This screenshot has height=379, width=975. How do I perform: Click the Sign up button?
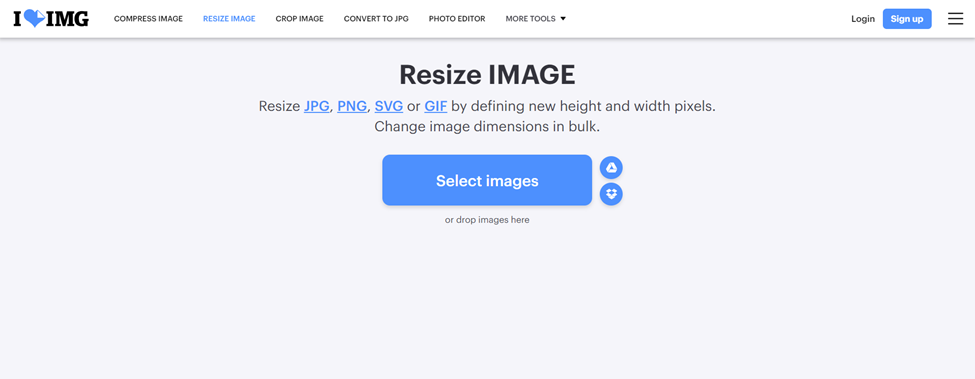(907, 19)
